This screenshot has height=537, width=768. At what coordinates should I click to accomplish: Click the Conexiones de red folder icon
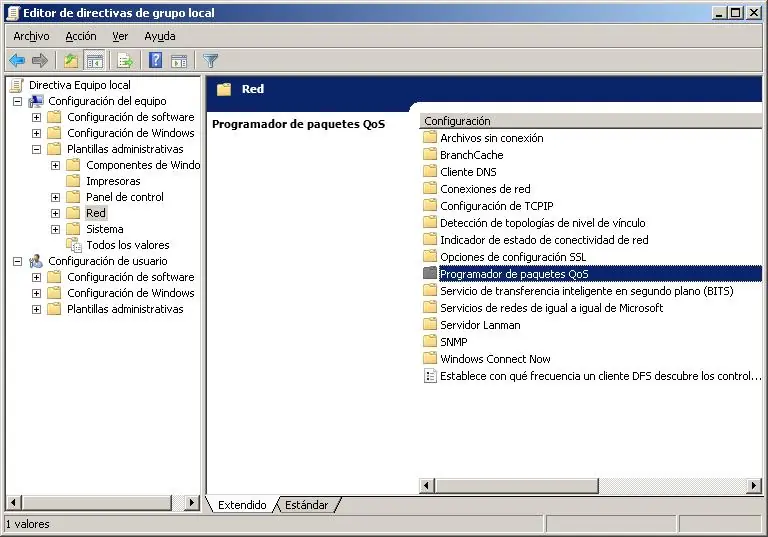pyautogui.click(x=430, y=189)
